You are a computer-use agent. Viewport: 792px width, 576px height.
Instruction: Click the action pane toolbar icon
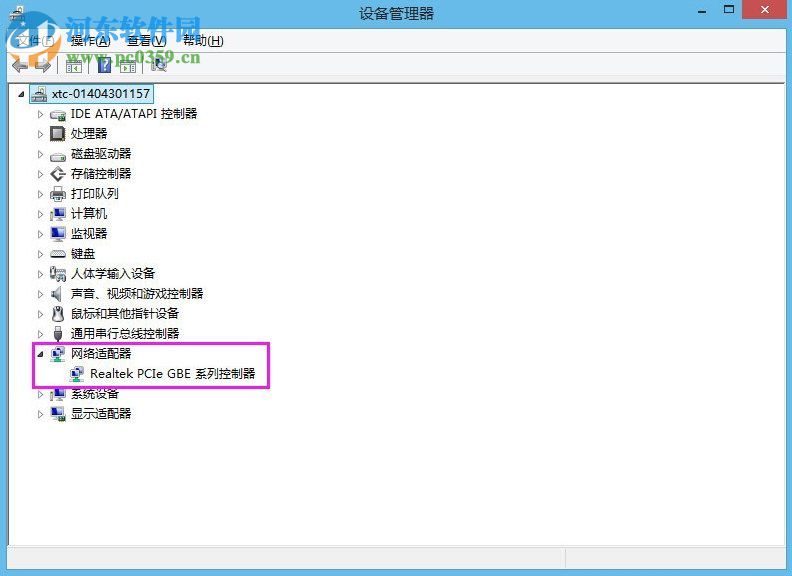click(128, 66)
